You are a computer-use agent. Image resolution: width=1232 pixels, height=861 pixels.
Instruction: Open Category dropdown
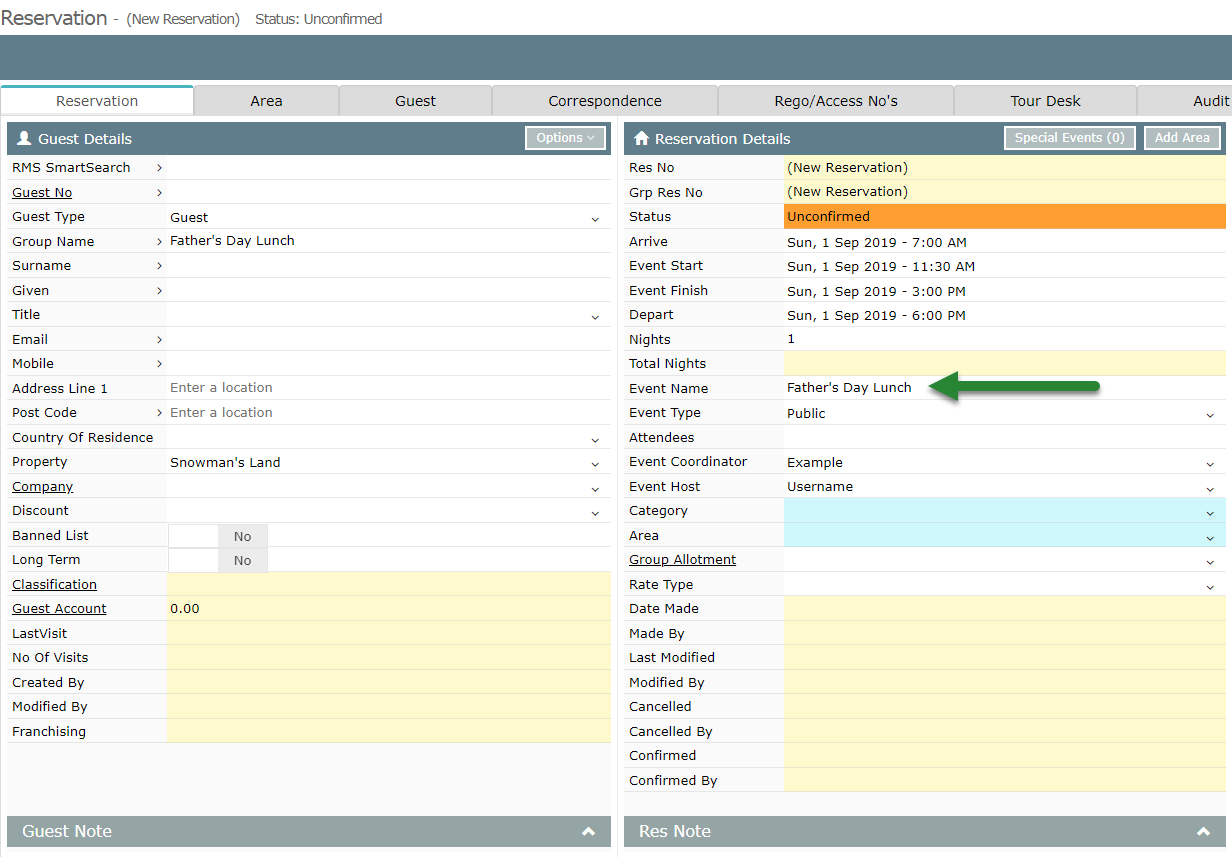1210,512
